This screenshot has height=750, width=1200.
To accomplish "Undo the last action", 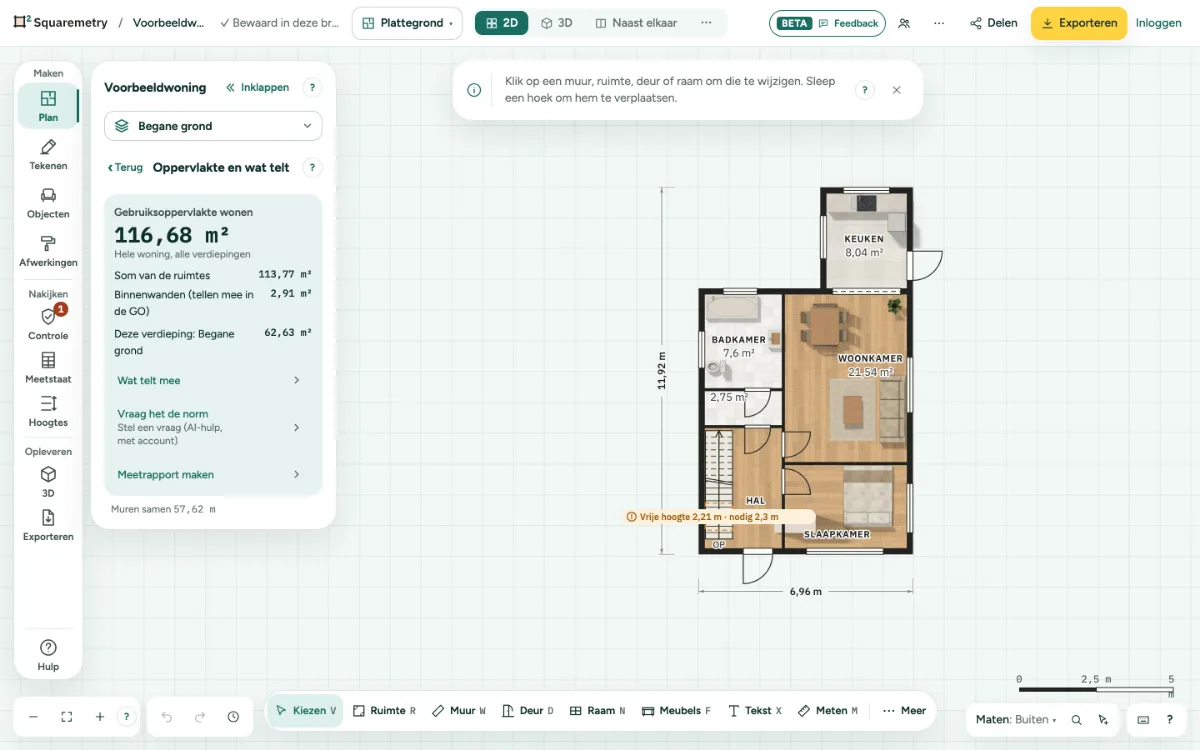I will [x=167, y=717].
